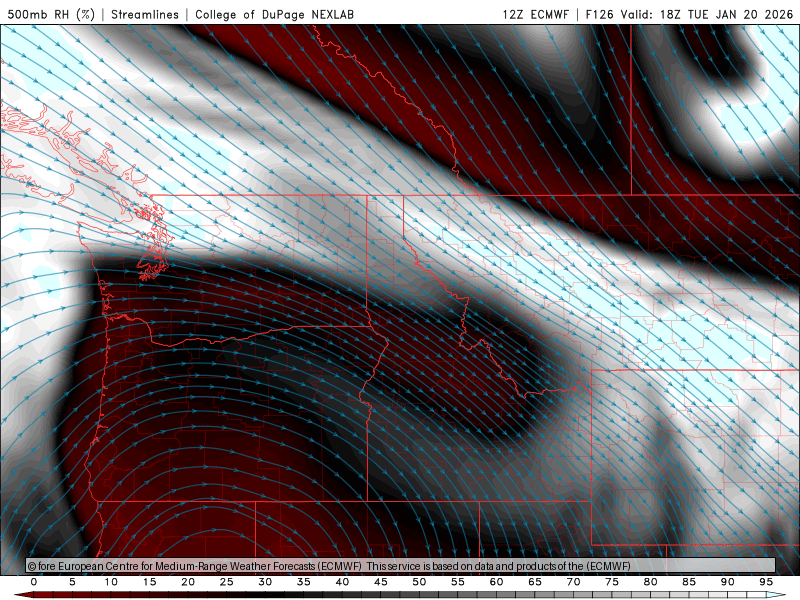Screen dimensions: 800x600
Task: Click the "65" value on color scale
Action: [x=535, y=582]
